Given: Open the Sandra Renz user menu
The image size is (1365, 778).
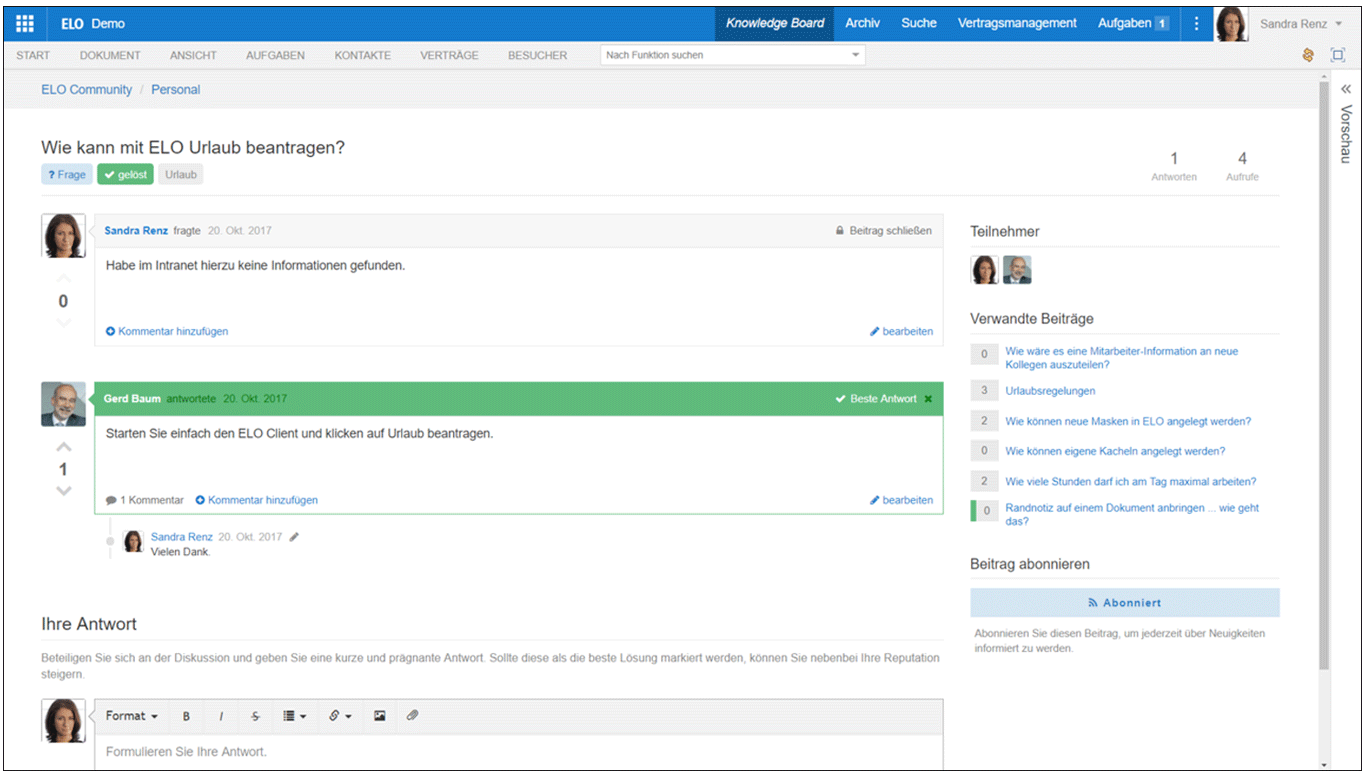Looking at the screenshot, I should tap(1301, 24).
